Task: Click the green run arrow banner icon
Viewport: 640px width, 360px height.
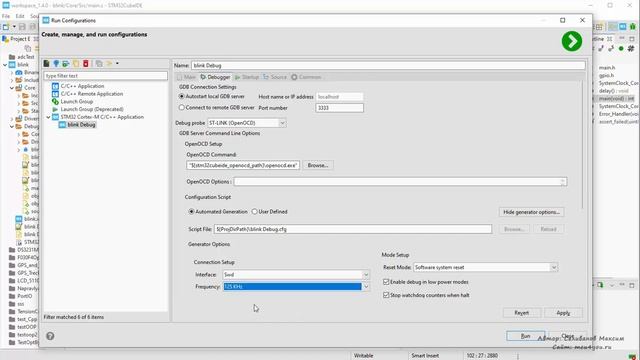Action: [x=572, y=41]
